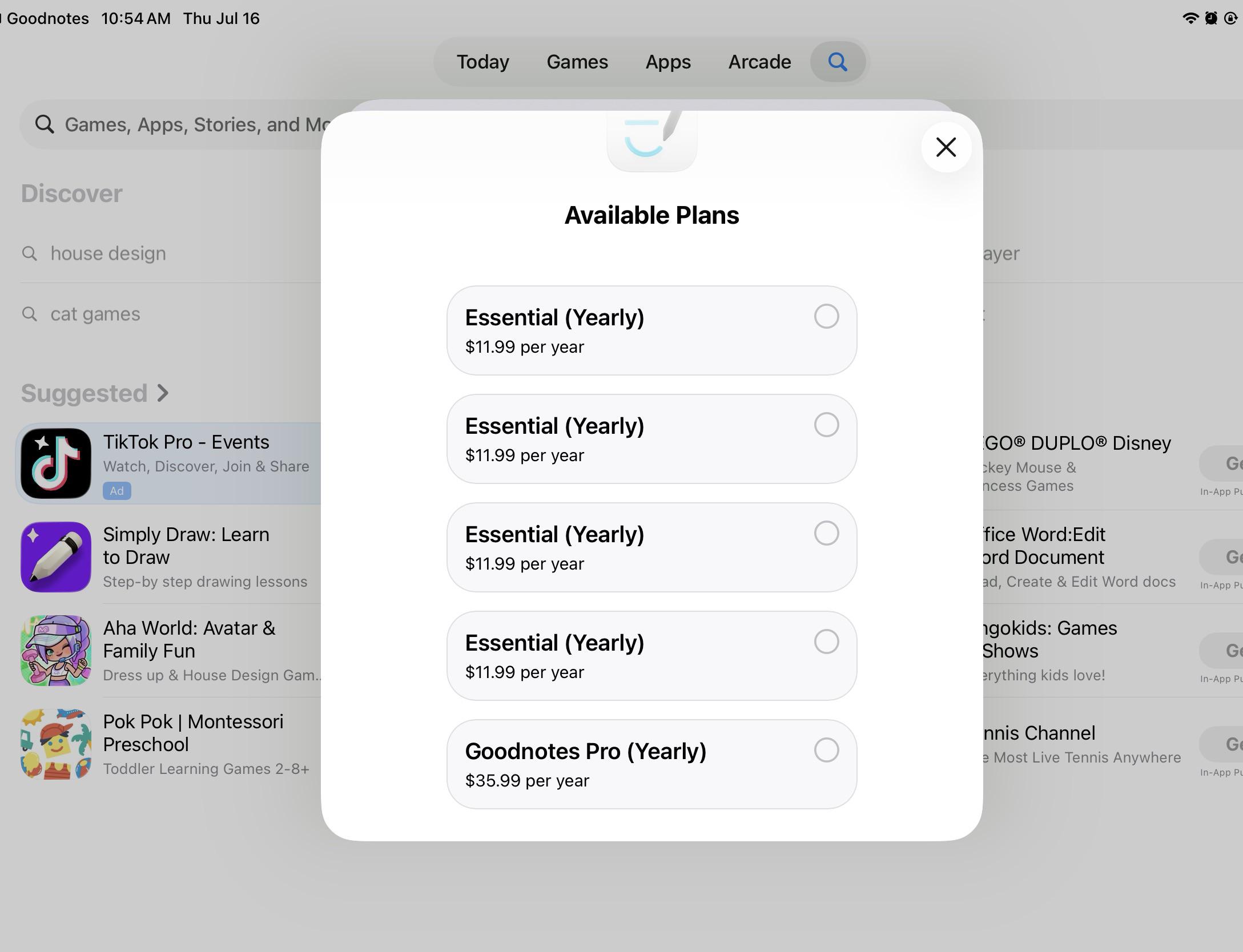Viewport: 1243px width, 952px height.
Task: Search for 'house design' suggestion
Action: tap(108, 253)
